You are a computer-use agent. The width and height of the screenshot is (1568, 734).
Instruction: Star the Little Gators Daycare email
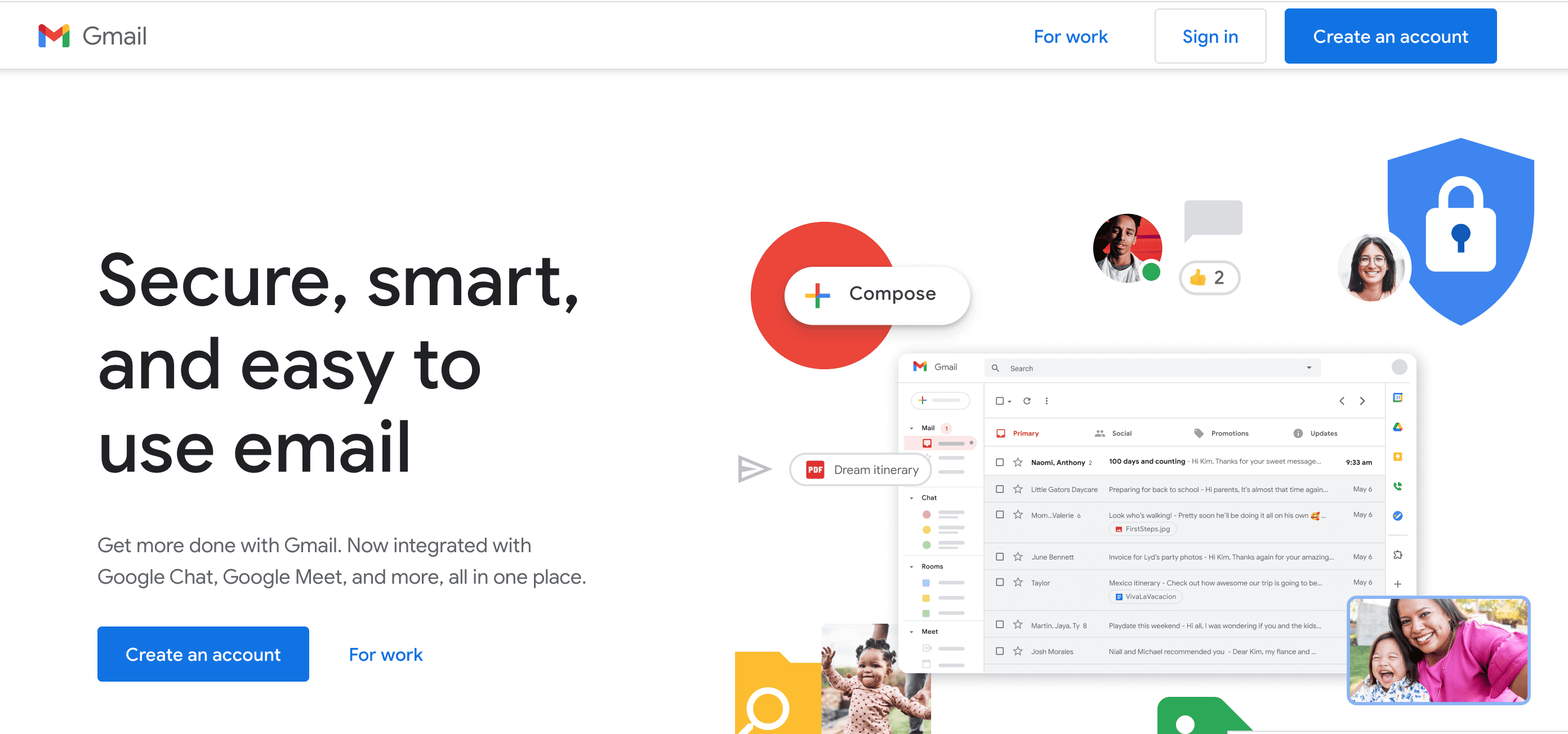pos(1018,489)
